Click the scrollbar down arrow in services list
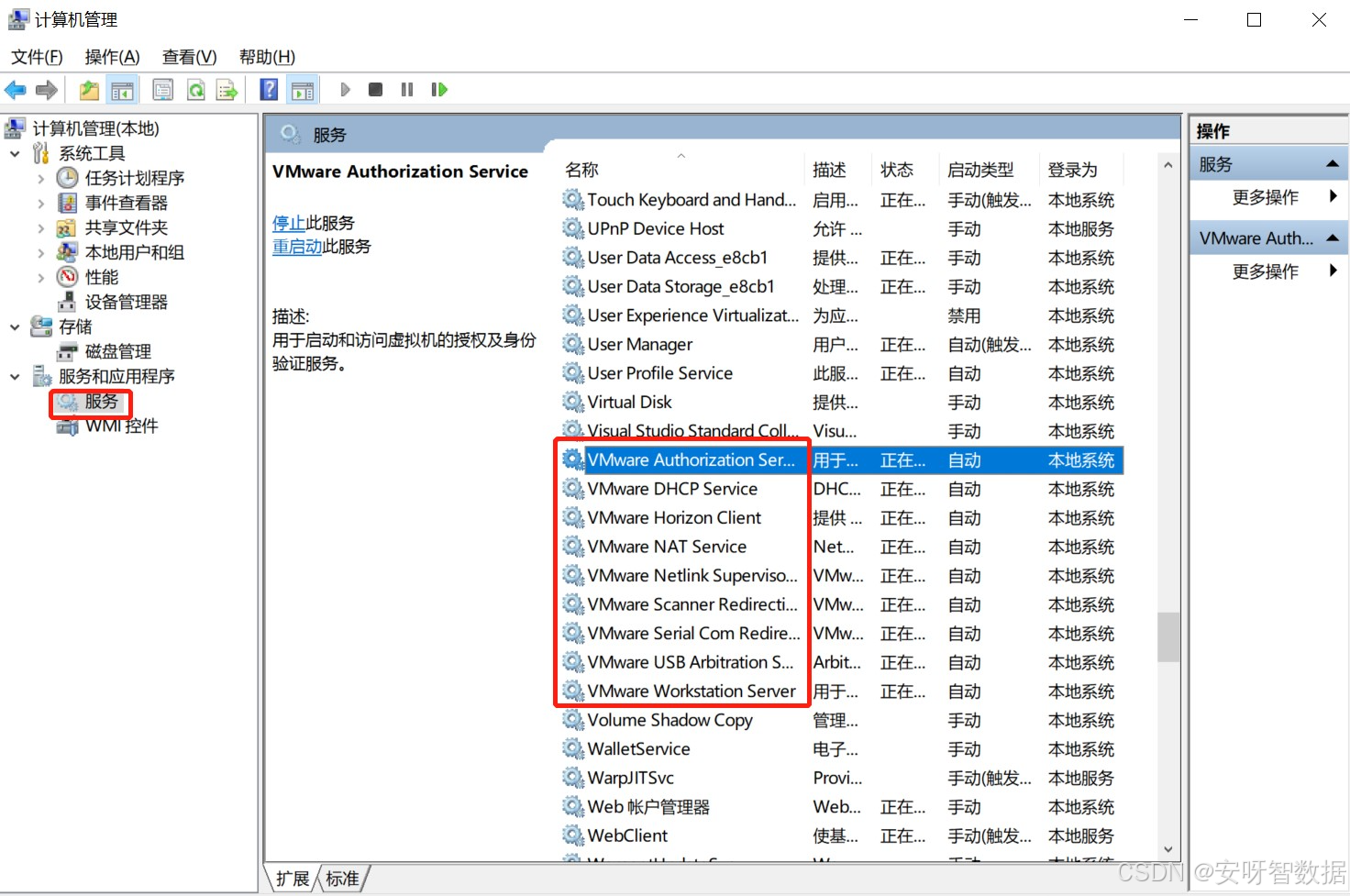Viewport: 1350px width, 896px height. point(1167,850)
